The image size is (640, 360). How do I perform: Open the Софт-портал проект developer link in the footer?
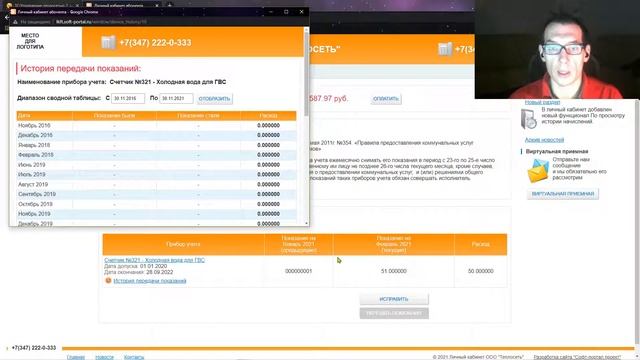577,357
